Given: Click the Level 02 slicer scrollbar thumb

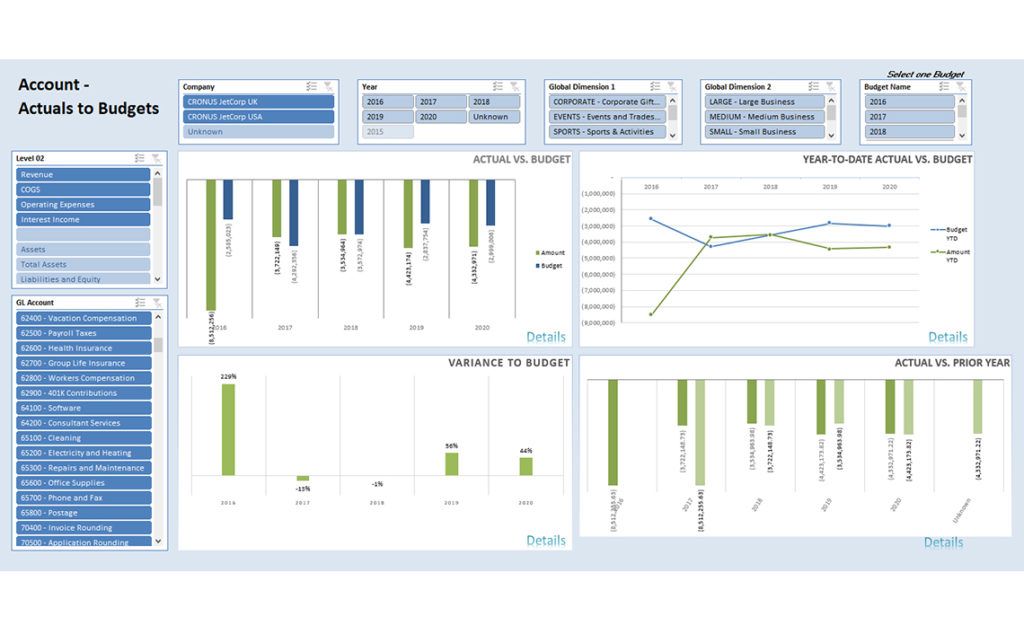Looking at the screenshot, I should (x=157, y=191).
